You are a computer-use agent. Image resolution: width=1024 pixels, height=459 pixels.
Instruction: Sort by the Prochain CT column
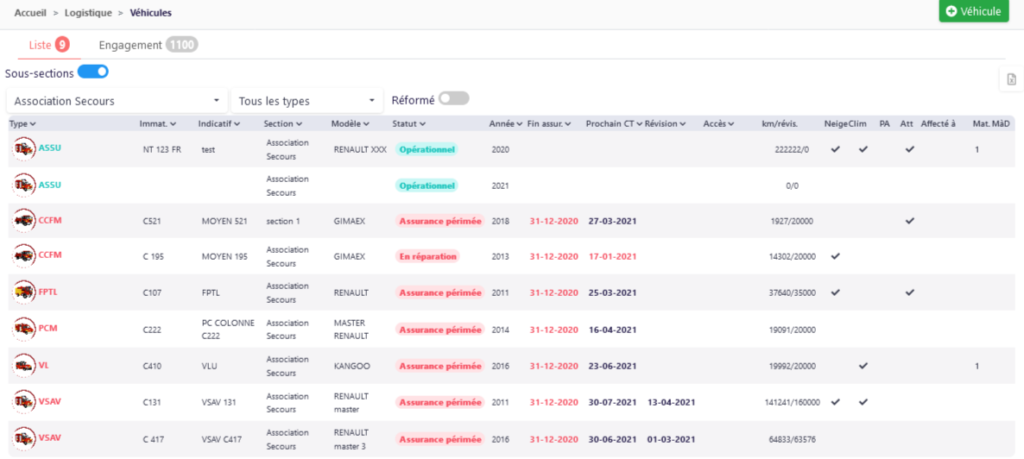coord(615,123)
